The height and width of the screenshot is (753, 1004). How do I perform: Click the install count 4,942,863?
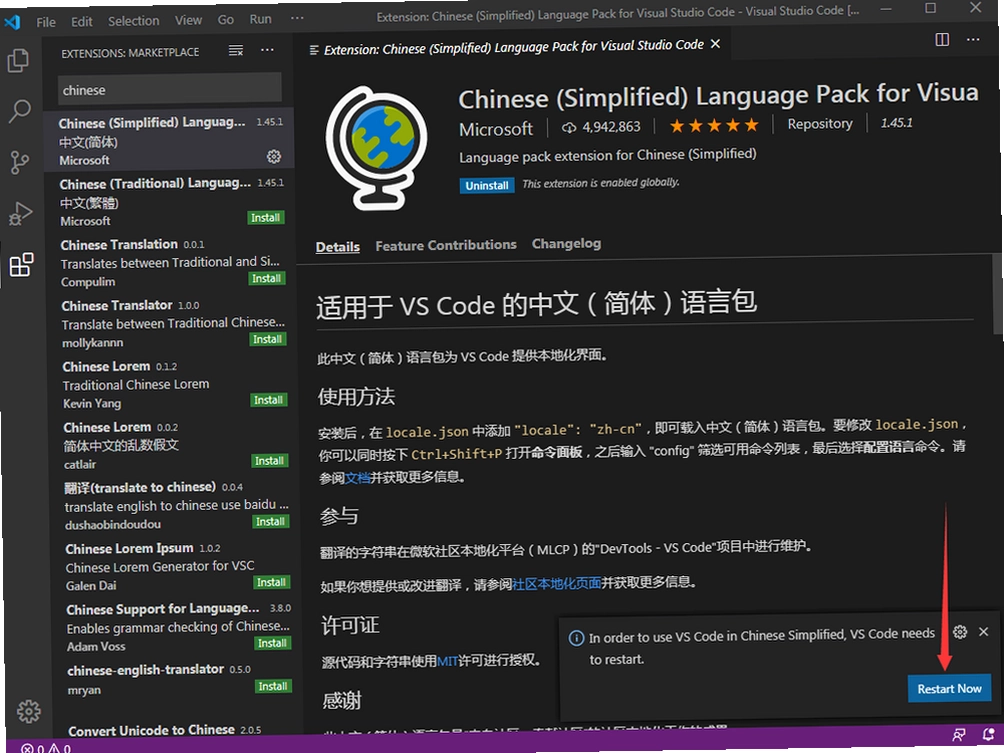601,127
